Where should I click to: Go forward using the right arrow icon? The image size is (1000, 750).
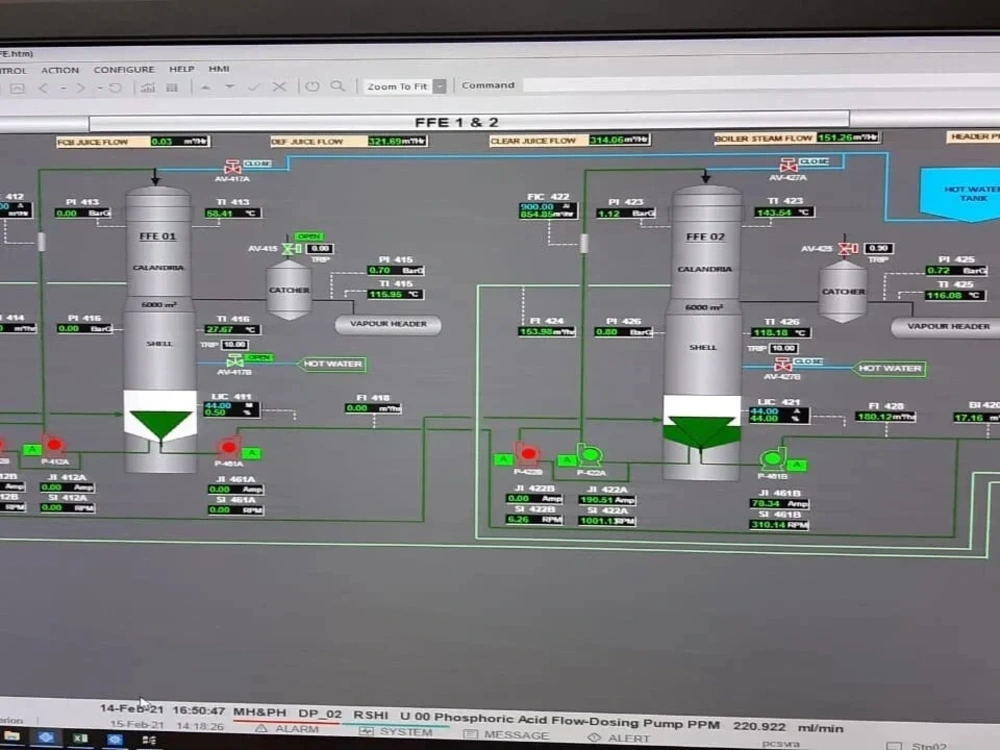pos(81,88)
